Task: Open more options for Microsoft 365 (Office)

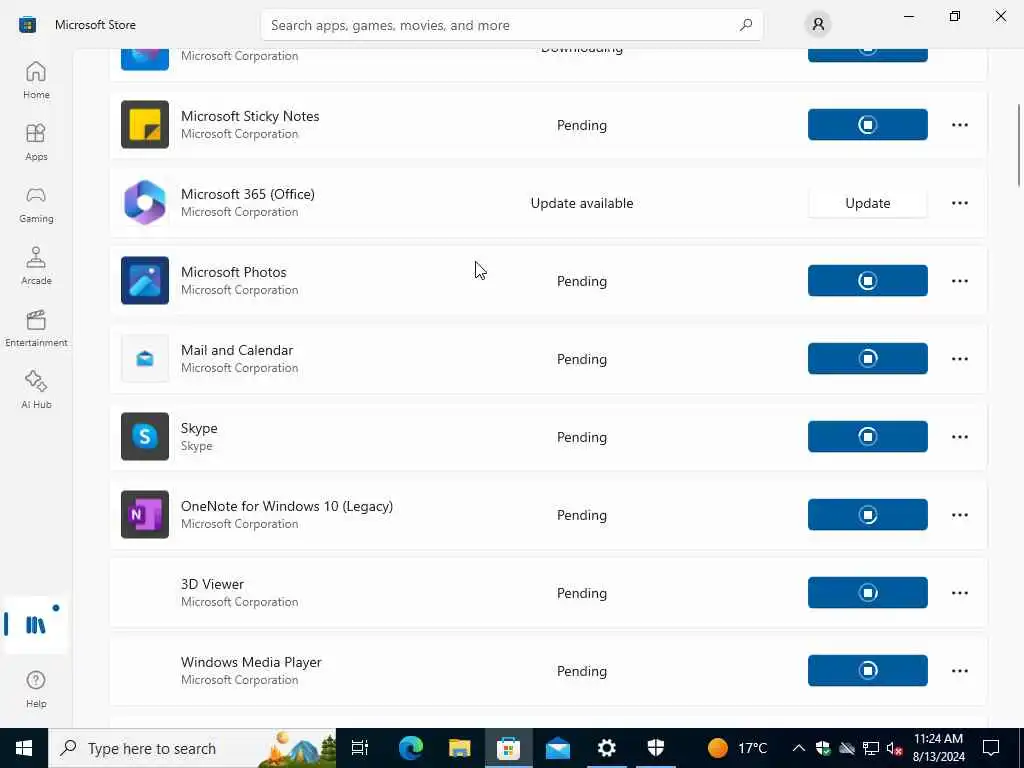Action: 959,203
